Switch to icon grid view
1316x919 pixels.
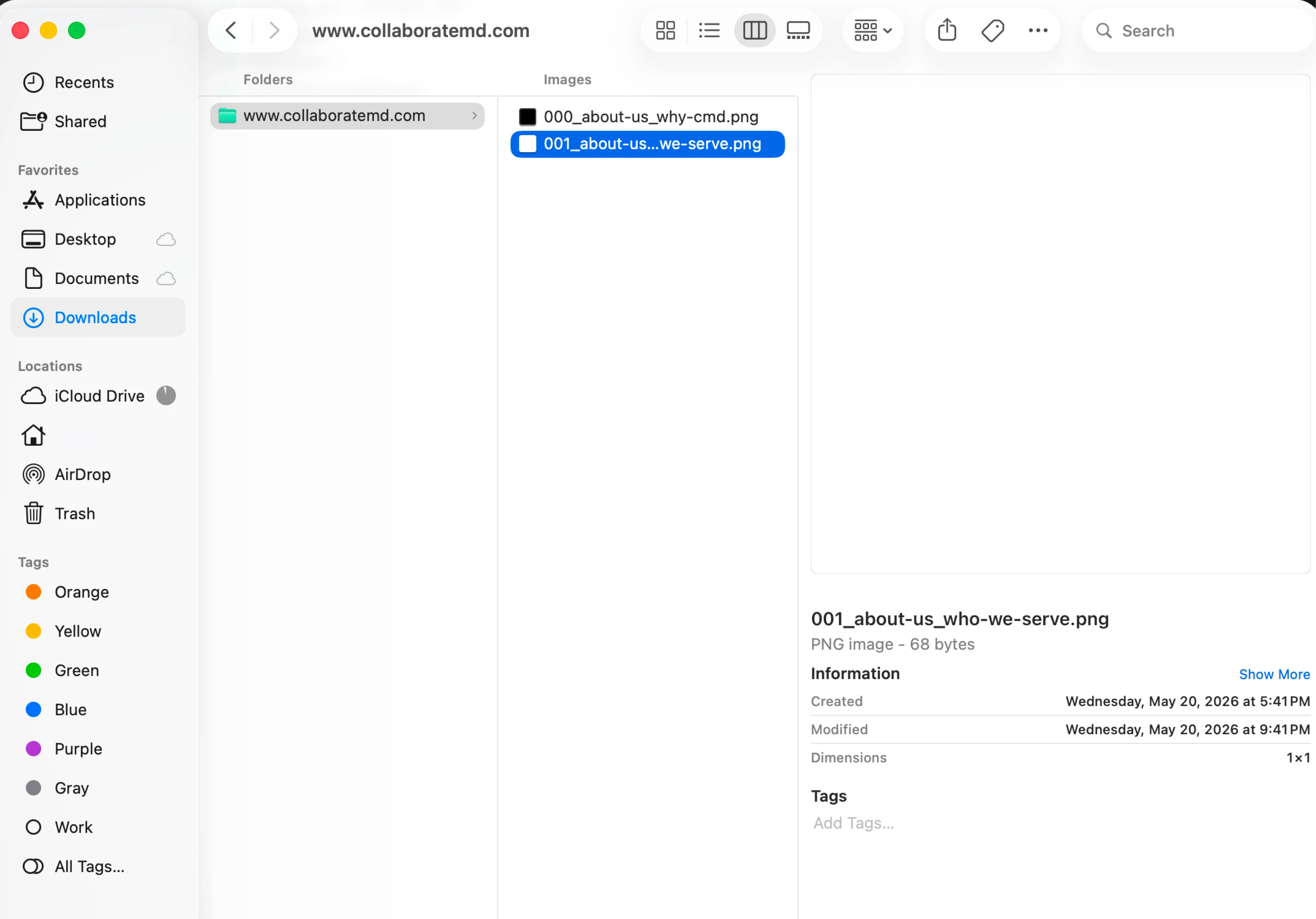[x=665, y=30]
